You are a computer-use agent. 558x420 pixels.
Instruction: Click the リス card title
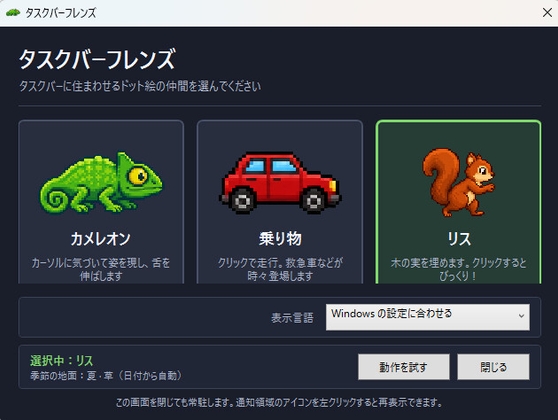(459, 238)
